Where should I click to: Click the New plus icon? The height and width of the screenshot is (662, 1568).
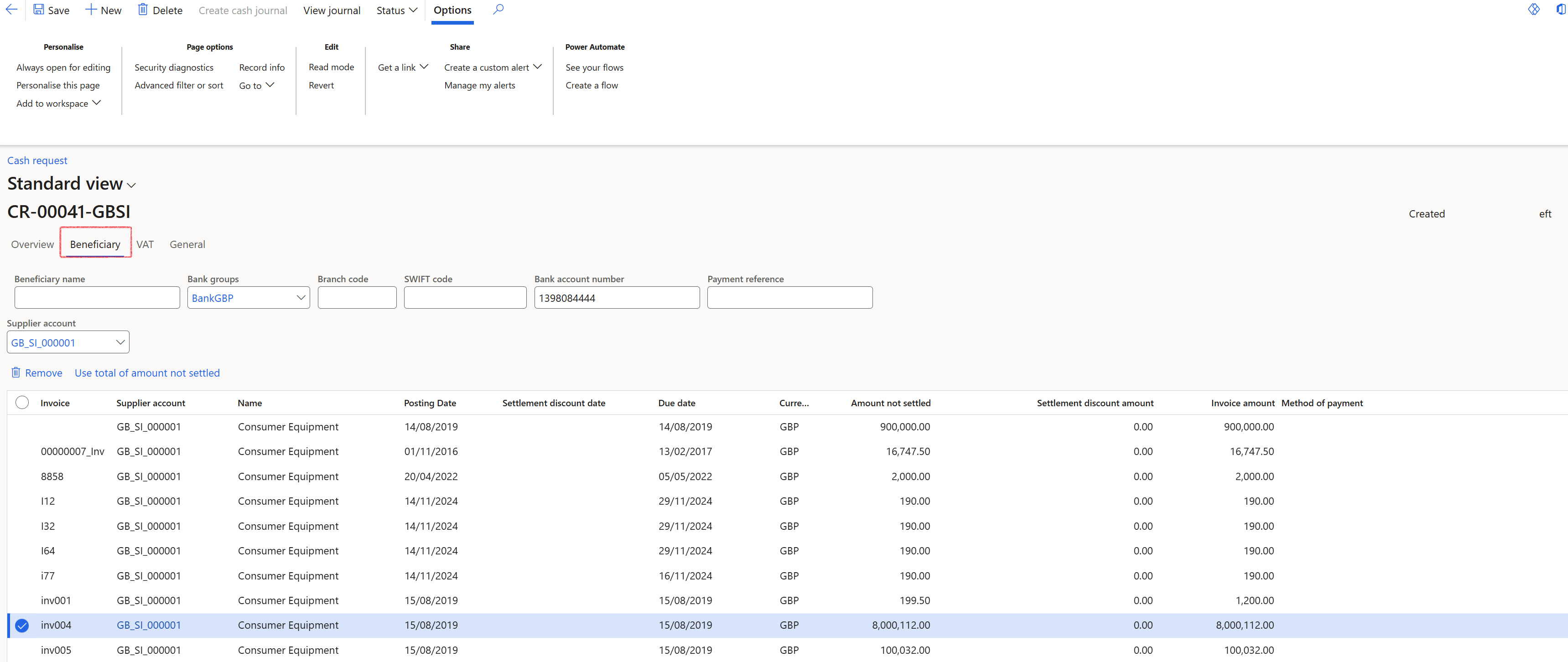pos(91,10)
